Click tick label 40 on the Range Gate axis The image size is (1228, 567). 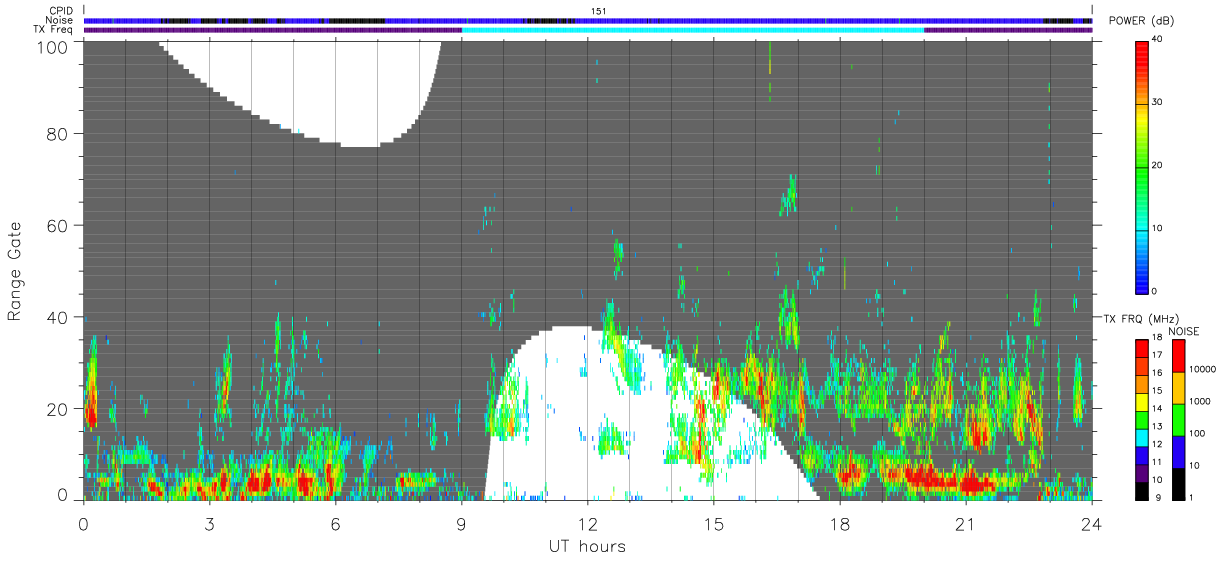pyautogui.click(x=56, y=318)
